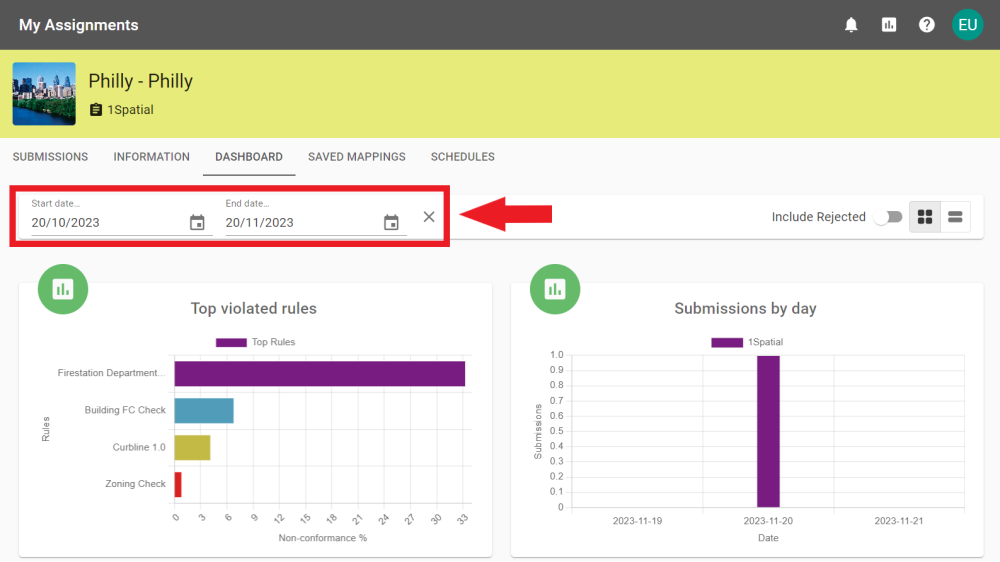Viewport: 1000px width, 562px height.
Task: Click the 2023-11-19 axis label
Action: [x=637, y=521]
